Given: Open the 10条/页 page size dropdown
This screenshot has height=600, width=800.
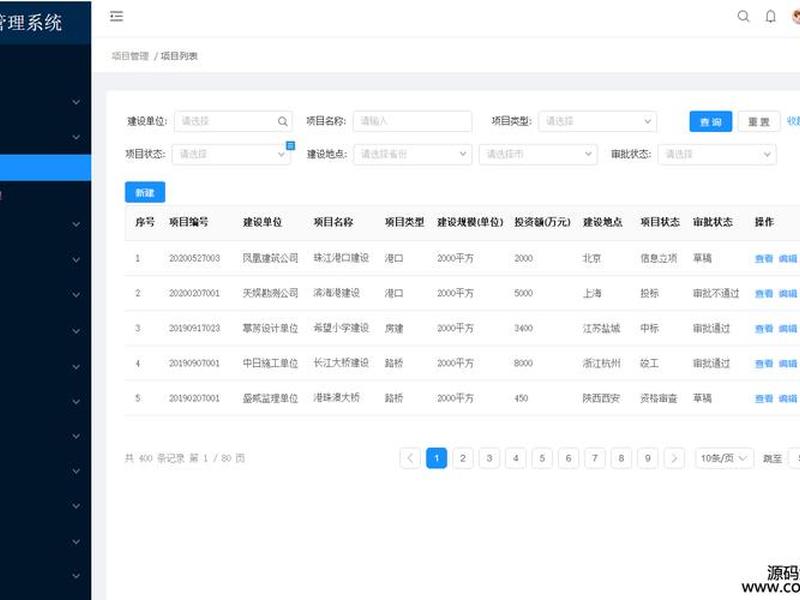Looking at the screenshot, I should [x=723, y=458].
